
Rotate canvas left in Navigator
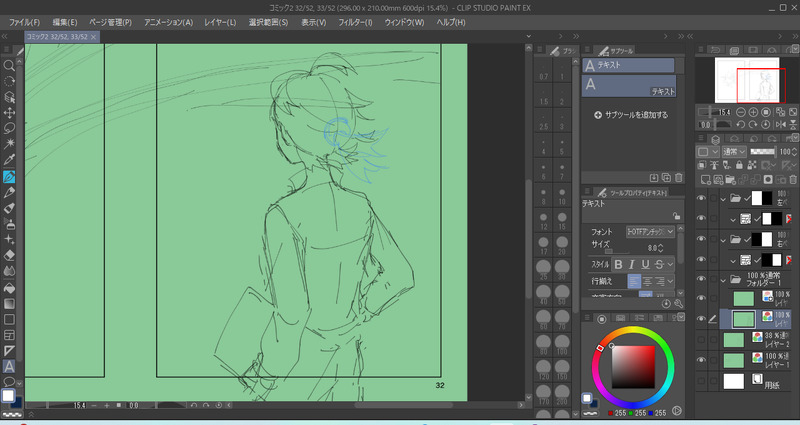(741, 124)
